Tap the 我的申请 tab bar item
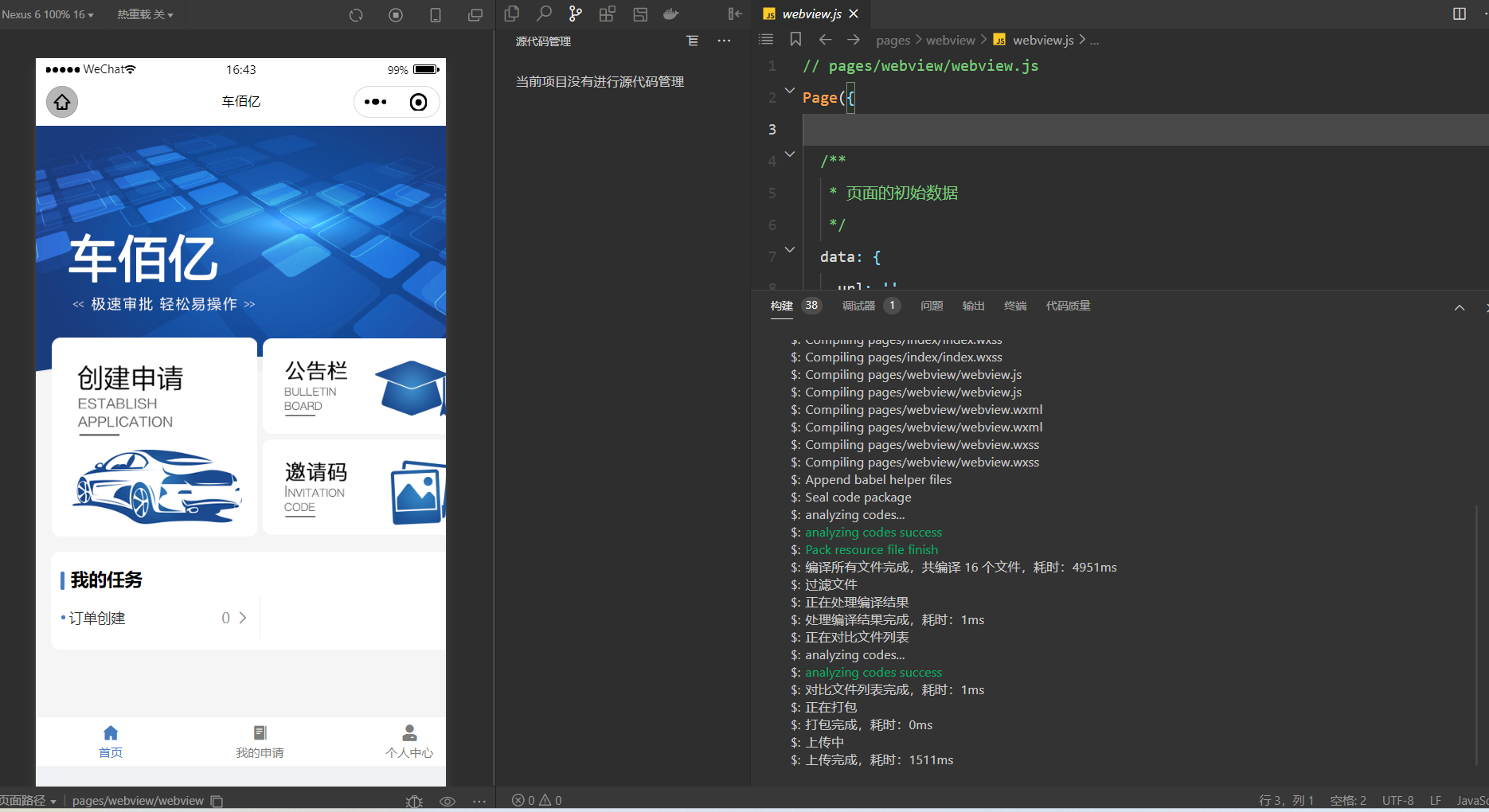This screenshot has width=1489, height=812. coord(260,741)
